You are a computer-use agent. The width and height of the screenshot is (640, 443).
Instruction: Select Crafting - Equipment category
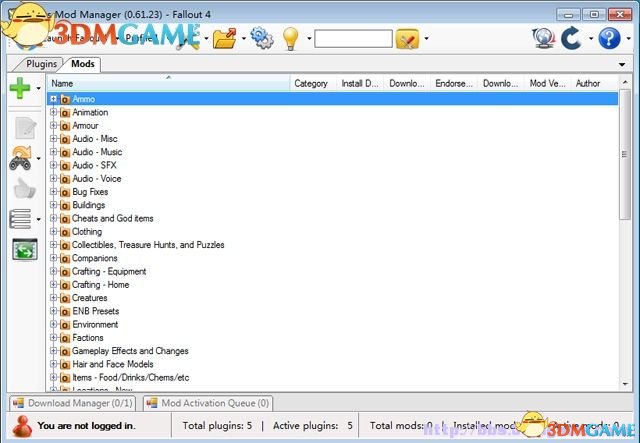109,271
